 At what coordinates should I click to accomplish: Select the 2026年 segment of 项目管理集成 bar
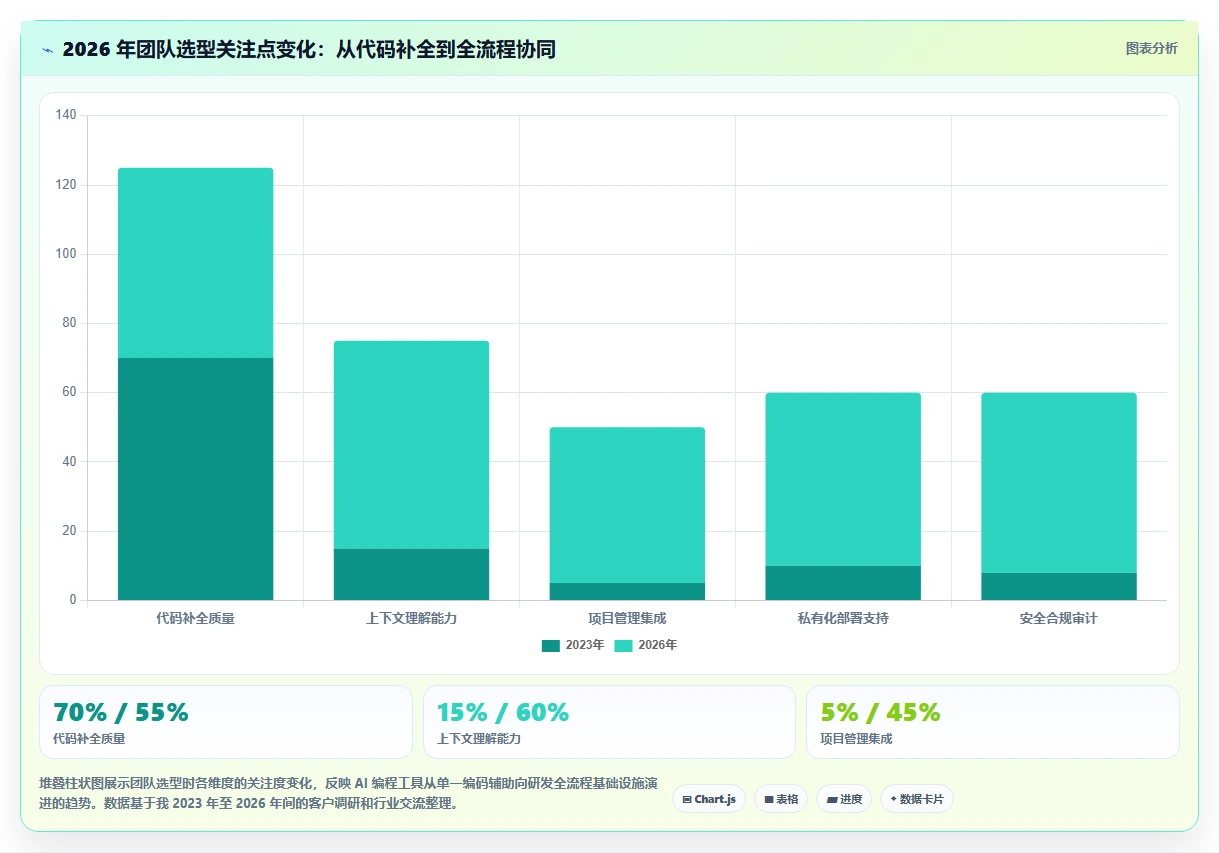coord(627,505)
